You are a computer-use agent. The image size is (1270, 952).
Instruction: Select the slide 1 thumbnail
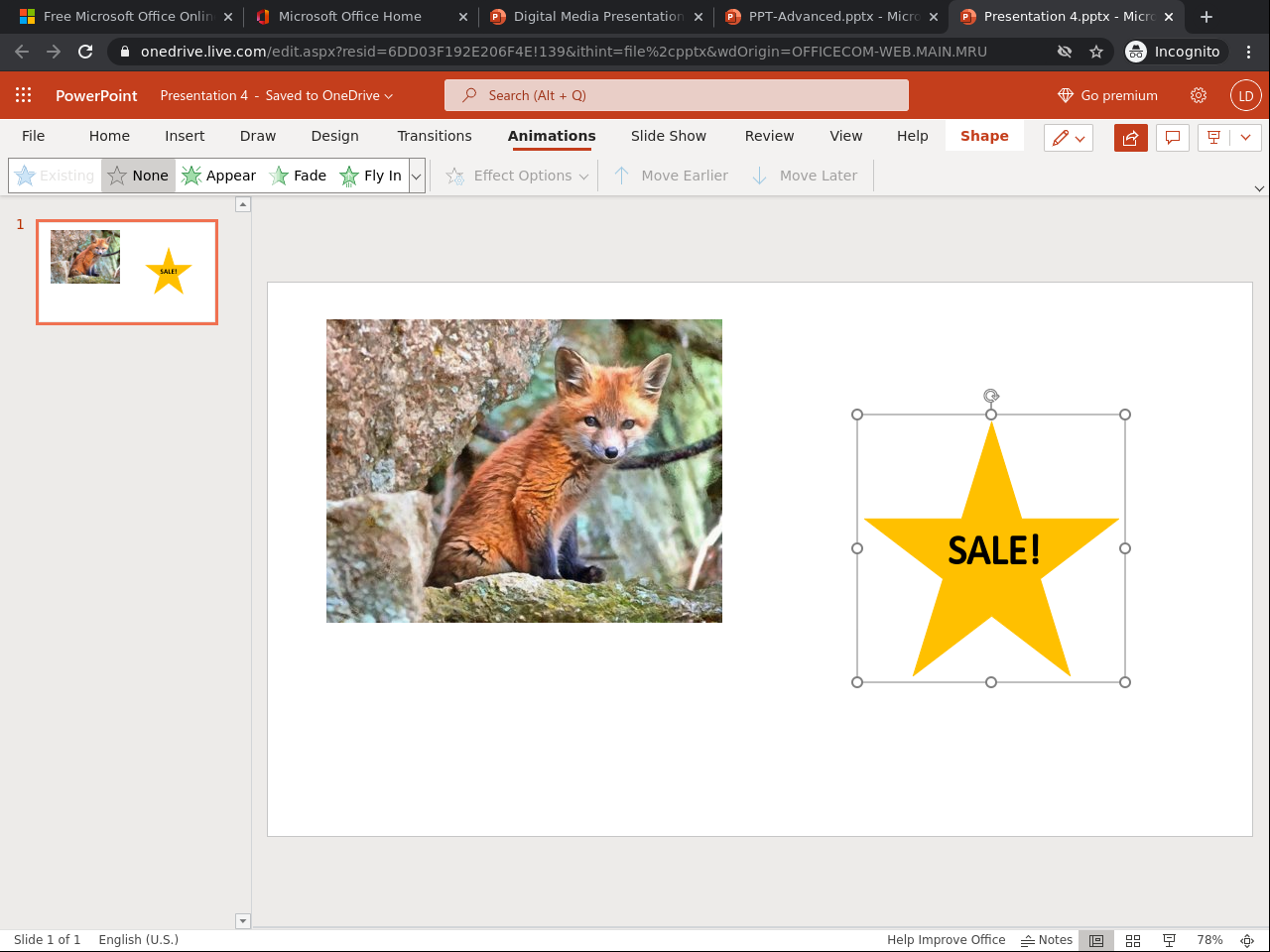(x=127, y=272)
